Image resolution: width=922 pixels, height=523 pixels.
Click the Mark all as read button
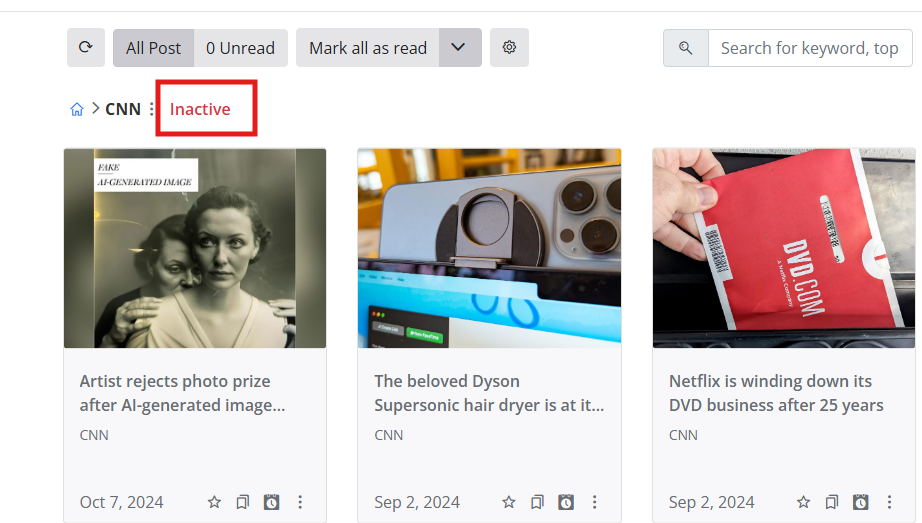click(x=367, y=48)
